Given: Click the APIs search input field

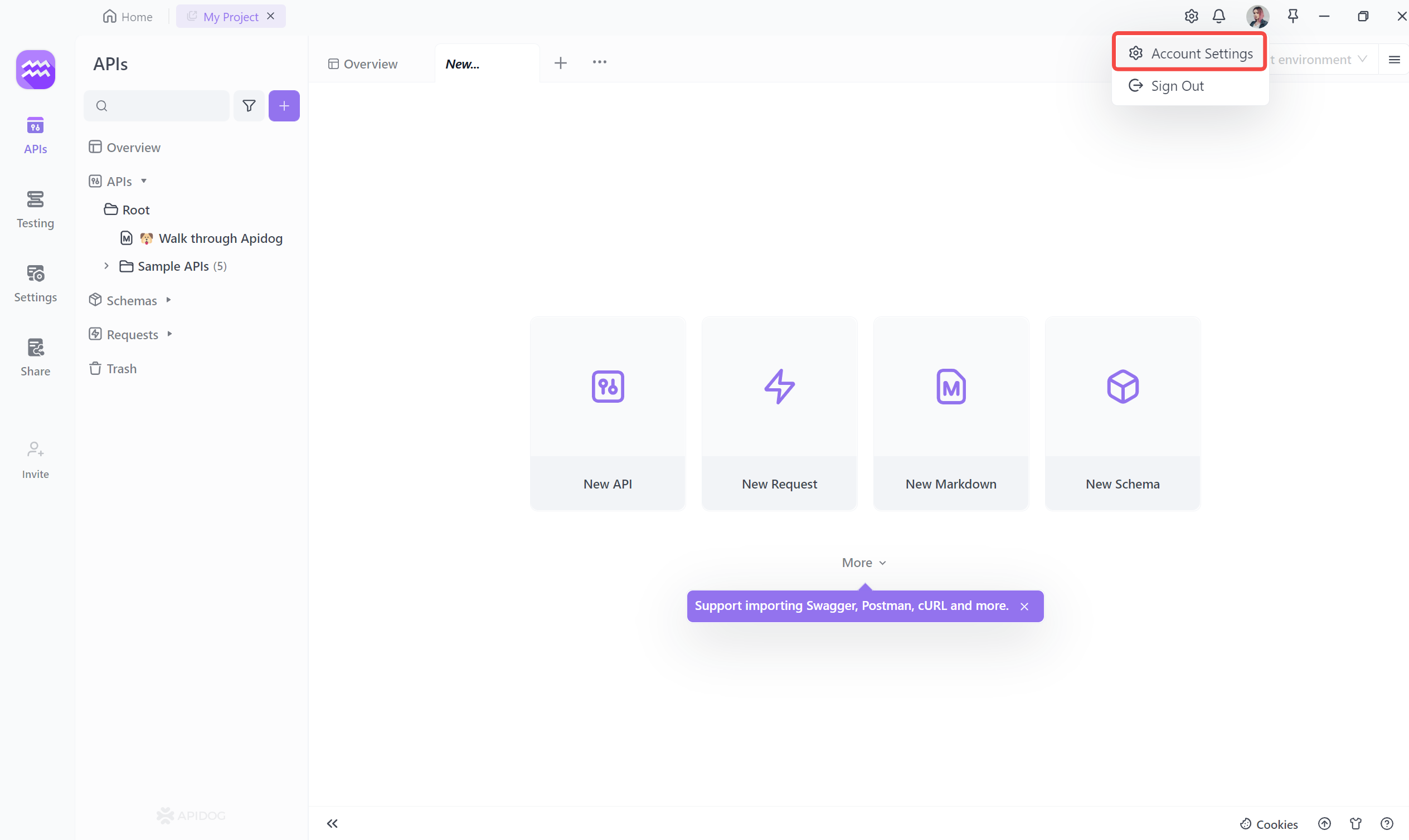Looking at the screenshot, I should [164, 106].
